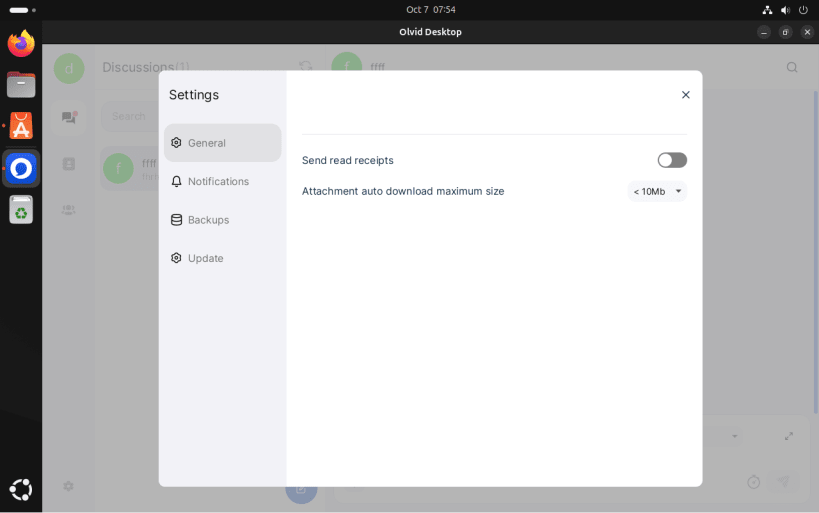Open Ubuntu App Center from dock

click(x=21, y=126)
